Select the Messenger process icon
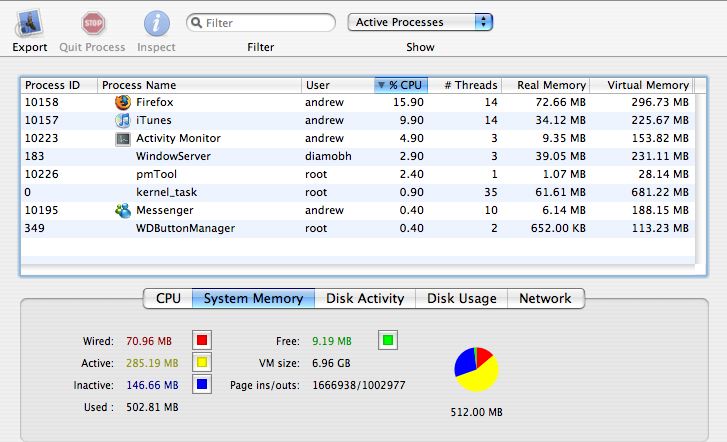Image resolution: width=727 pixels, height=442 pixels. pyautogui.click(x=123, y=210)
